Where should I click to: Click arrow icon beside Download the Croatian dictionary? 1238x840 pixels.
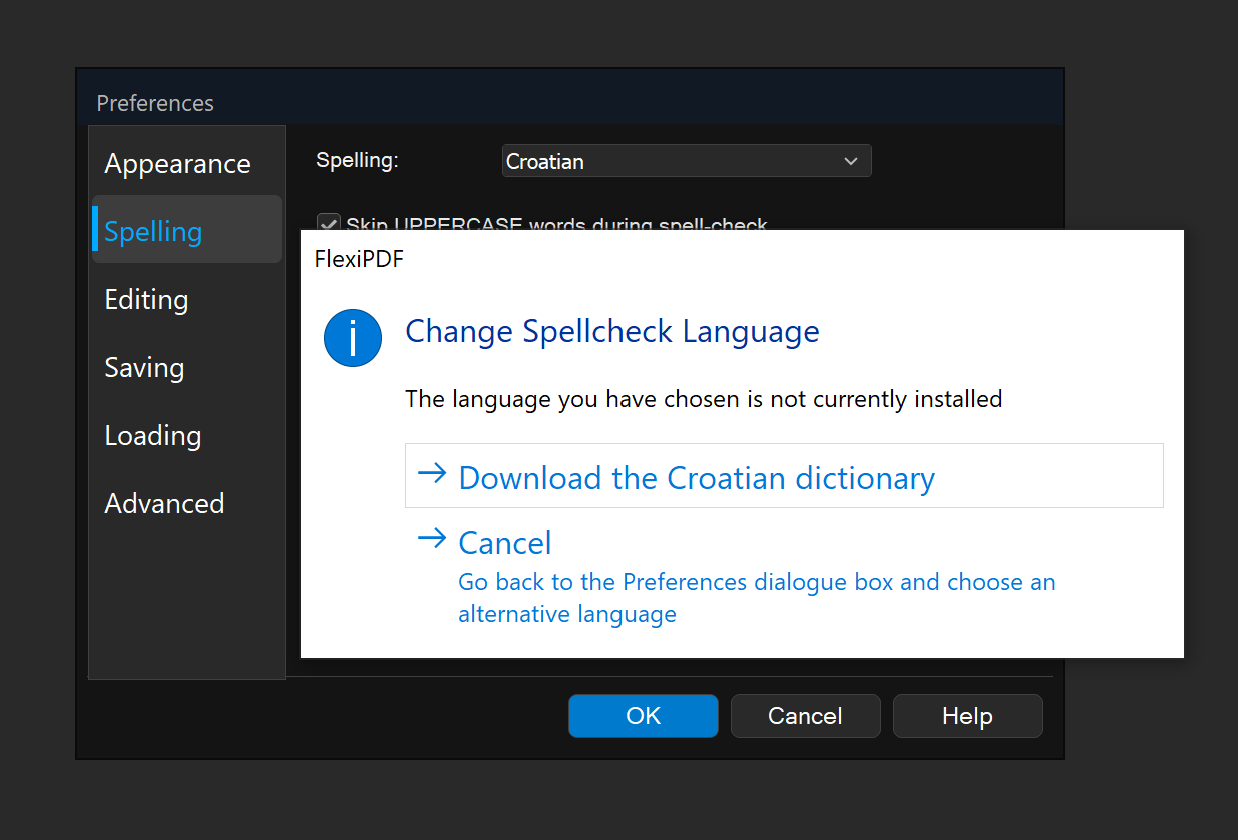431,474
